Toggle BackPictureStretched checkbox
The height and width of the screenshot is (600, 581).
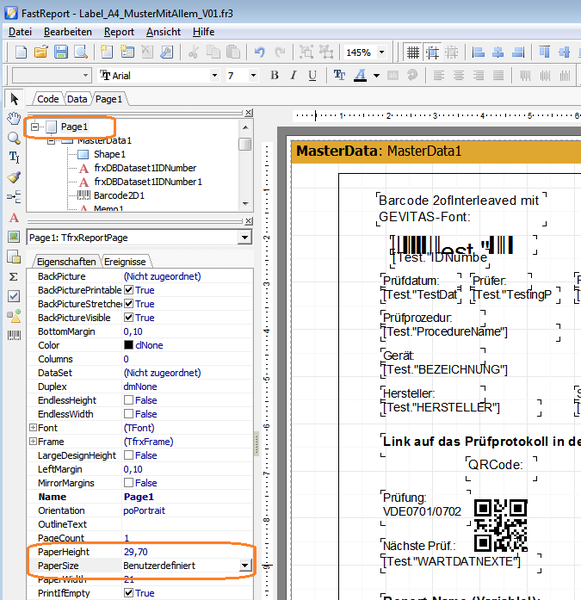(129, 304)
